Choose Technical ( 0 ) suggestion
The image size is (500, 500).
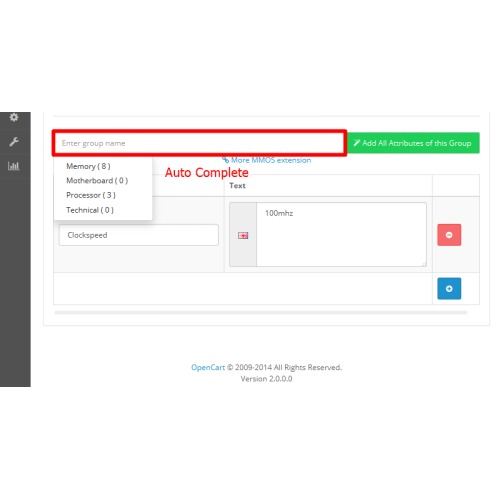[x=90, y=210]
